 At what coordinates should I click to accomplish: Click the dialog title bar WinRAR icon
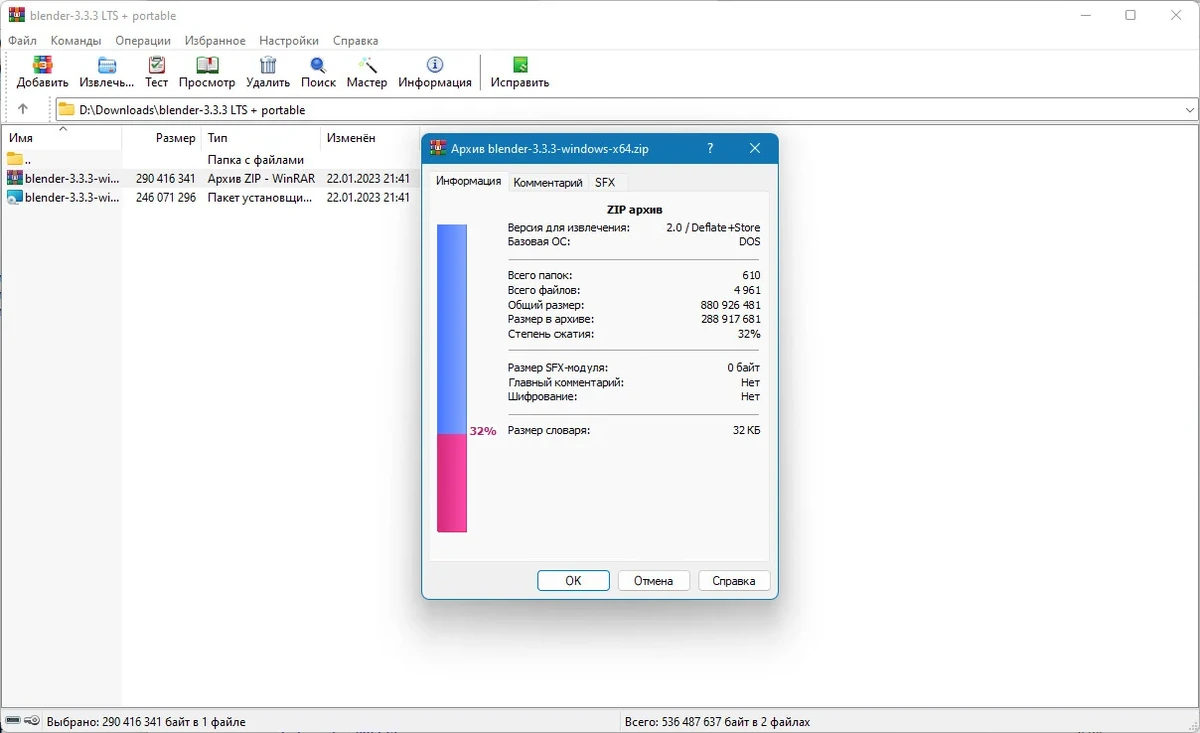(x=438, y=148)
